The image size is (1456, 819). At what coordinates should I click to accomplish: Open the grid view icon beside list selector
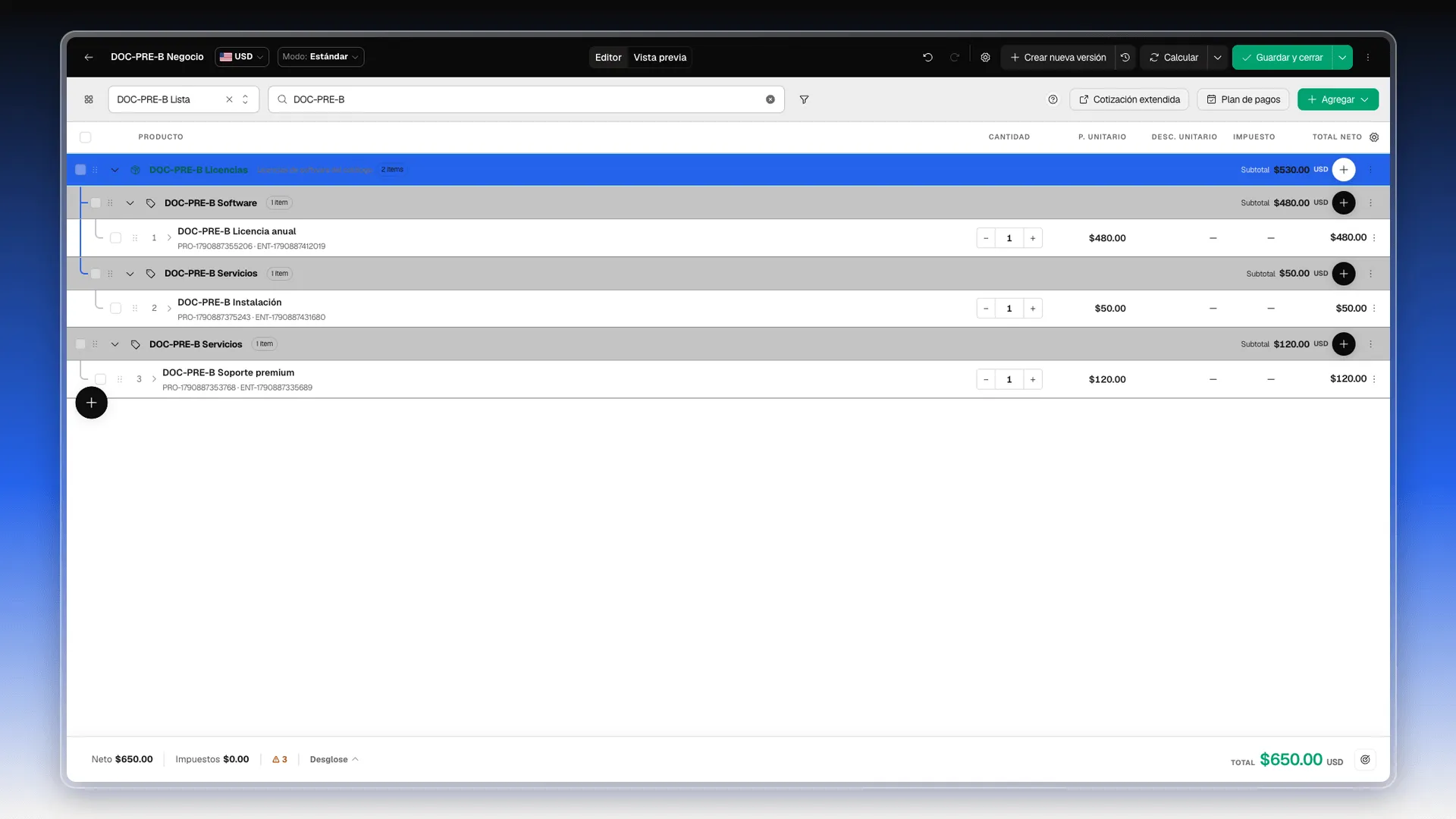pyautogui.click(x=89, y=99)
